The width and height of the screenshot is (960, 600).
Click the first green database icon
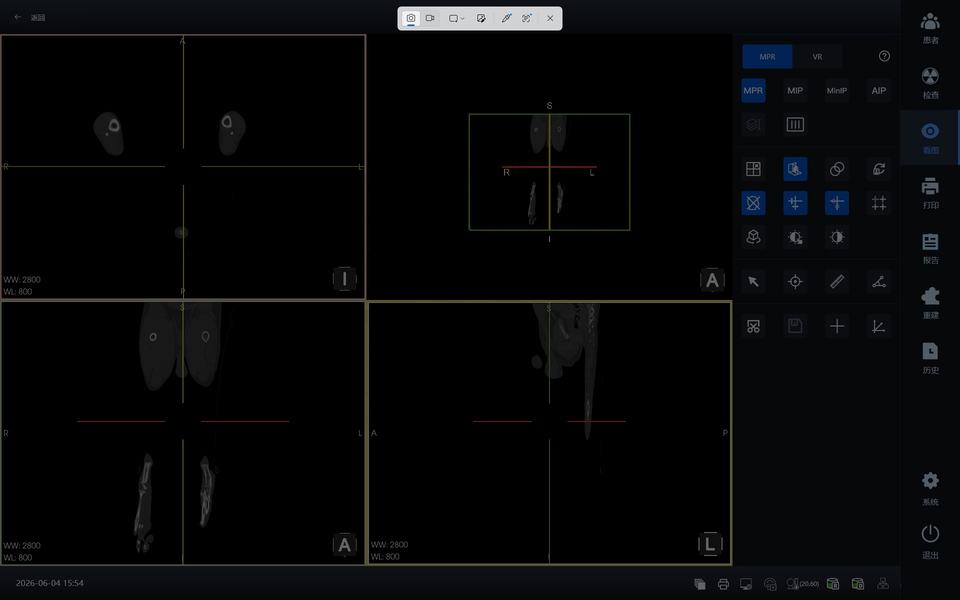point(833,583)
